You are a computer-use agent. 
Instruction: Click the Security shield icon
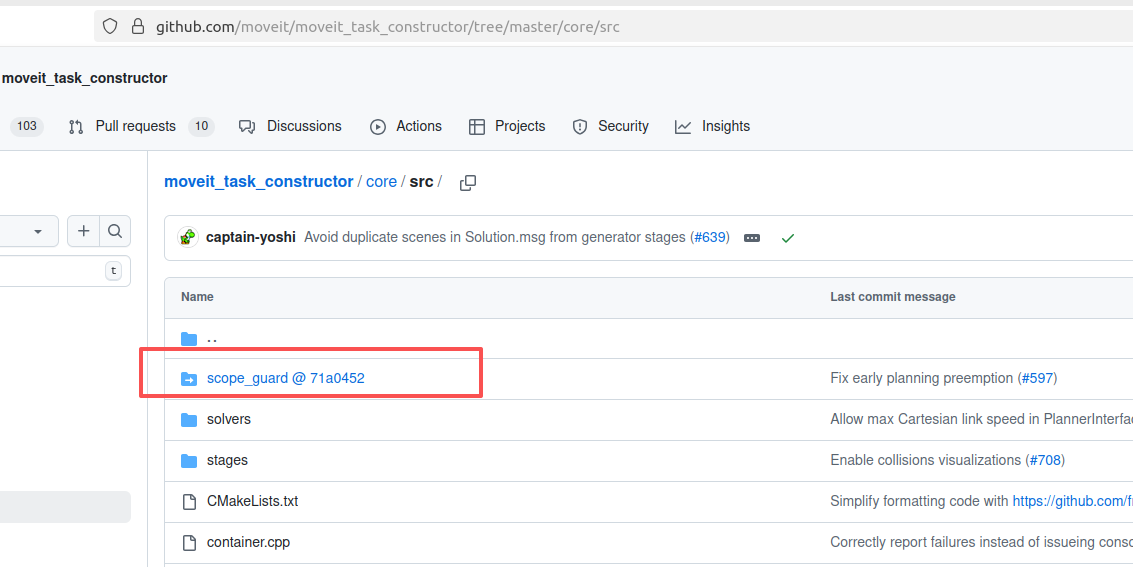(x=580, y=127)
